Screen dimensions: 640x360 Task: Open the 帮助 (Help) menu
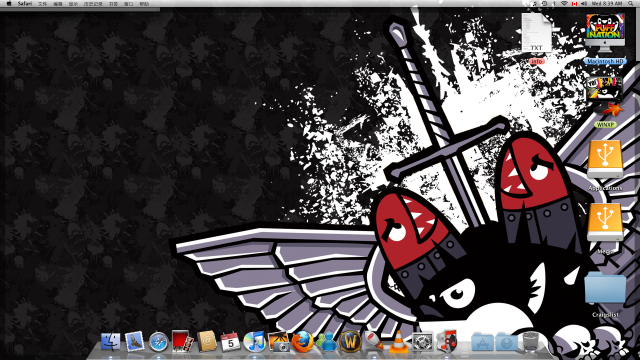coord(144,4)
